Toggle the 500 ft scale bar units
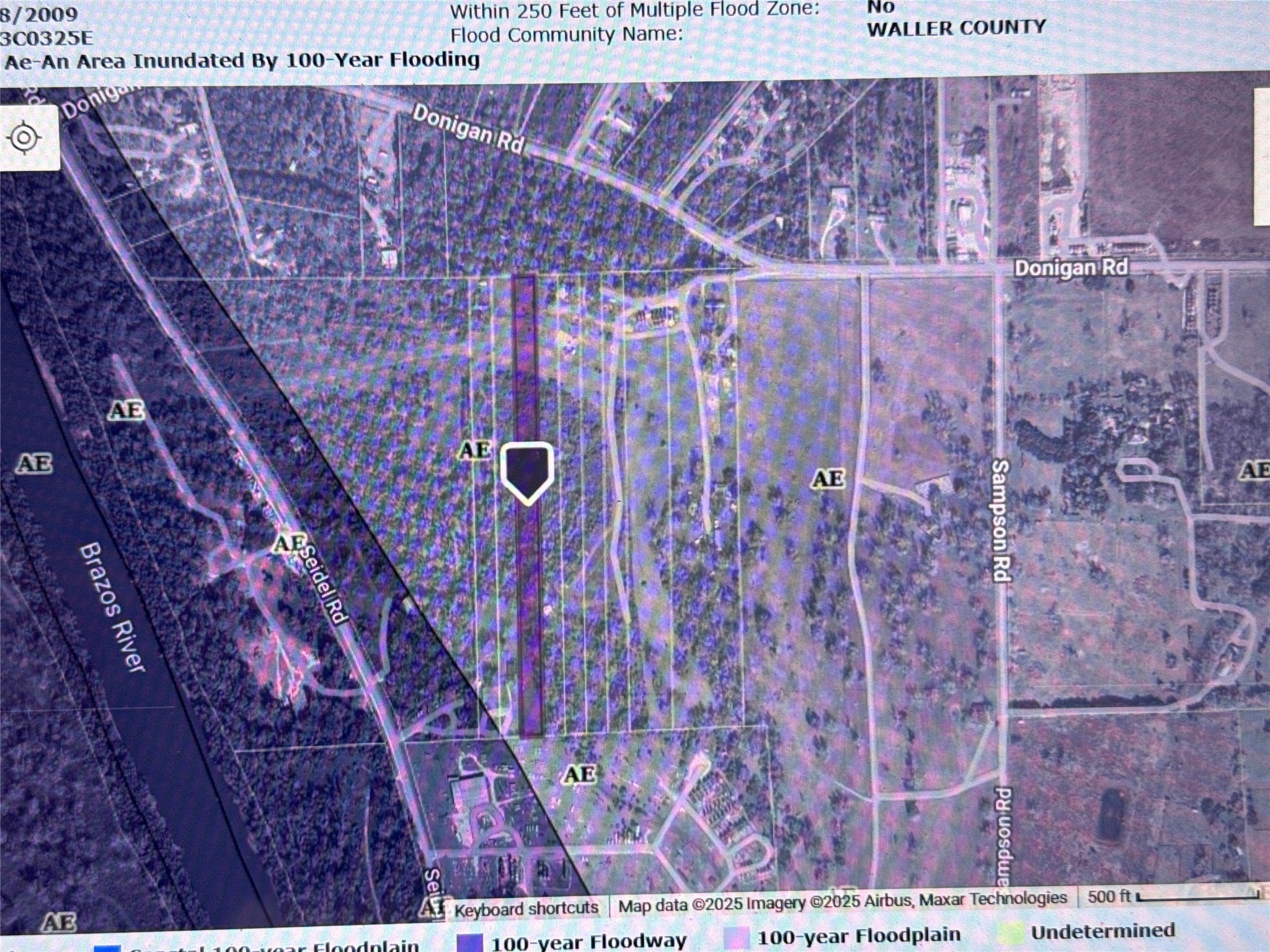This screenshot has height=952, width=1270. (x=1172, y=895)
